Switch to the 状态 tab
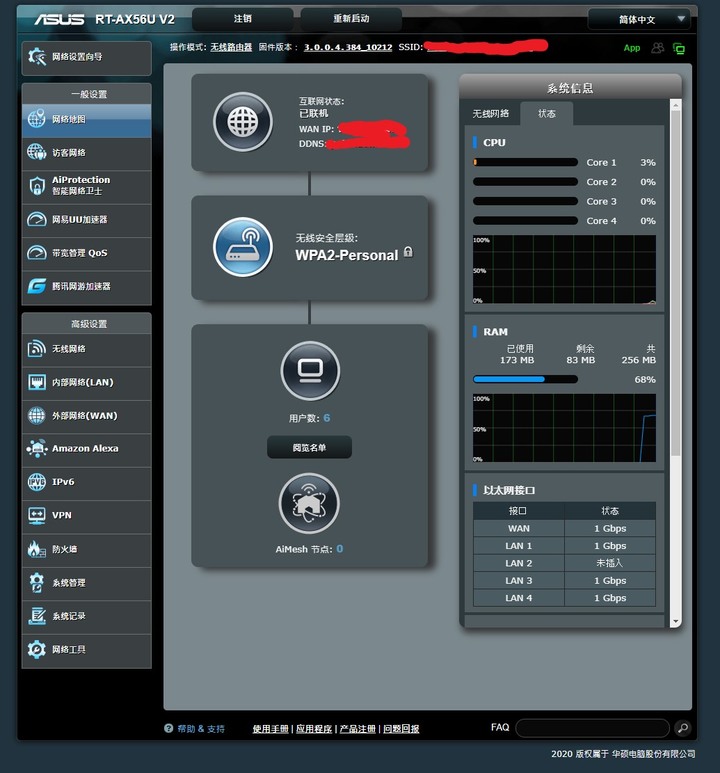This screenshot has height=773, width=720. pyautogui.click(x=546, y=114)
